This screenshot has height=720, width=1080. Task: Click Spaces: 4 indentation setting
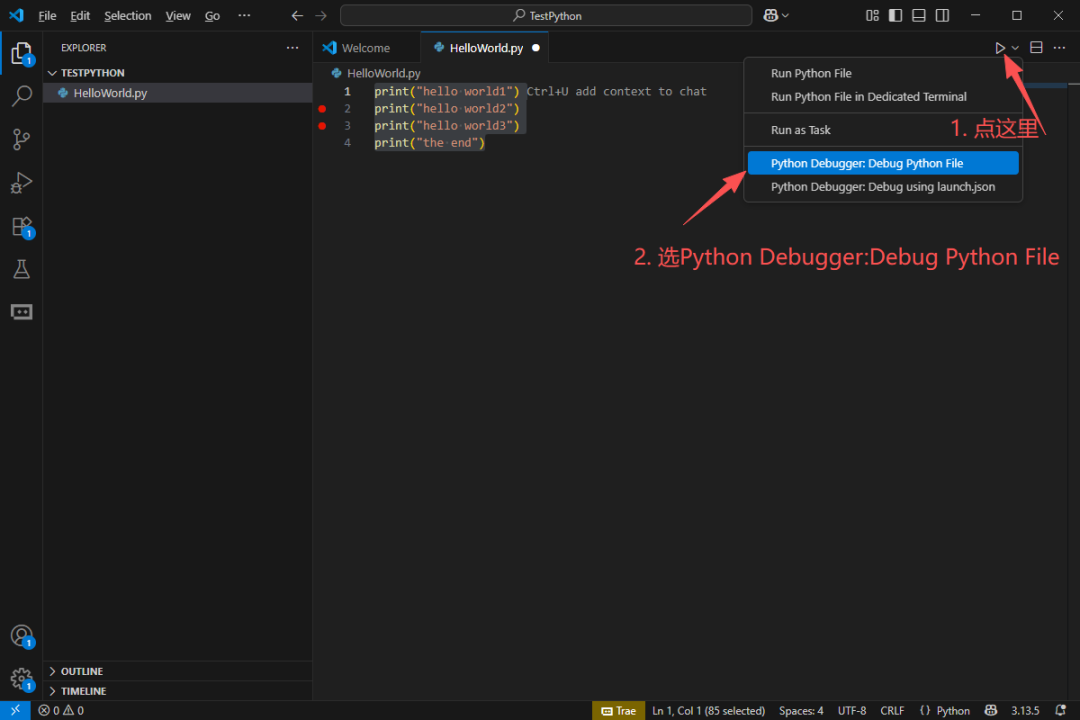tap(801, 710)
